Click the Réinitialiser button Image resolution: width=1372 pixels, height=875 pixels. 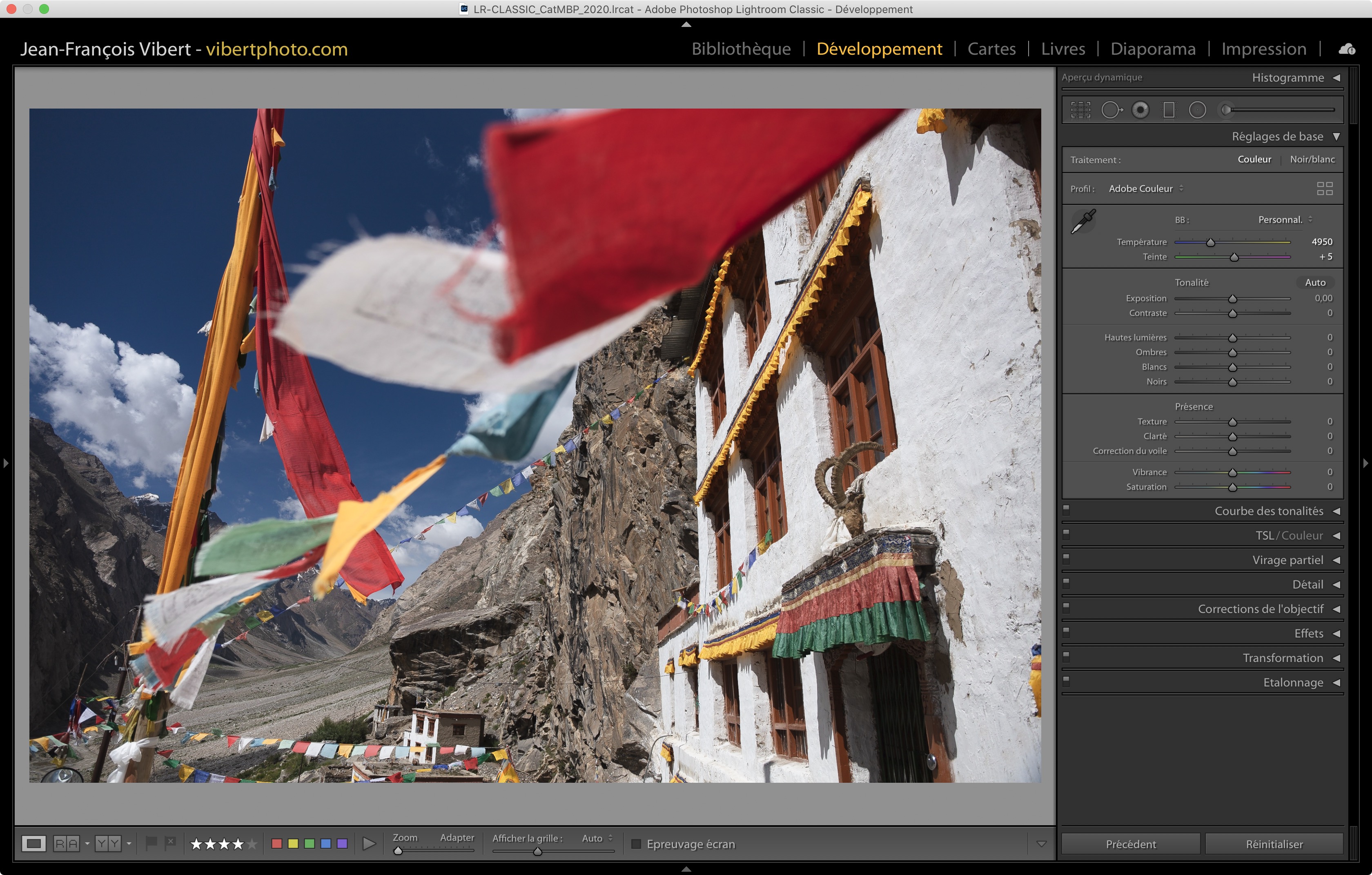coord(1274,844)
